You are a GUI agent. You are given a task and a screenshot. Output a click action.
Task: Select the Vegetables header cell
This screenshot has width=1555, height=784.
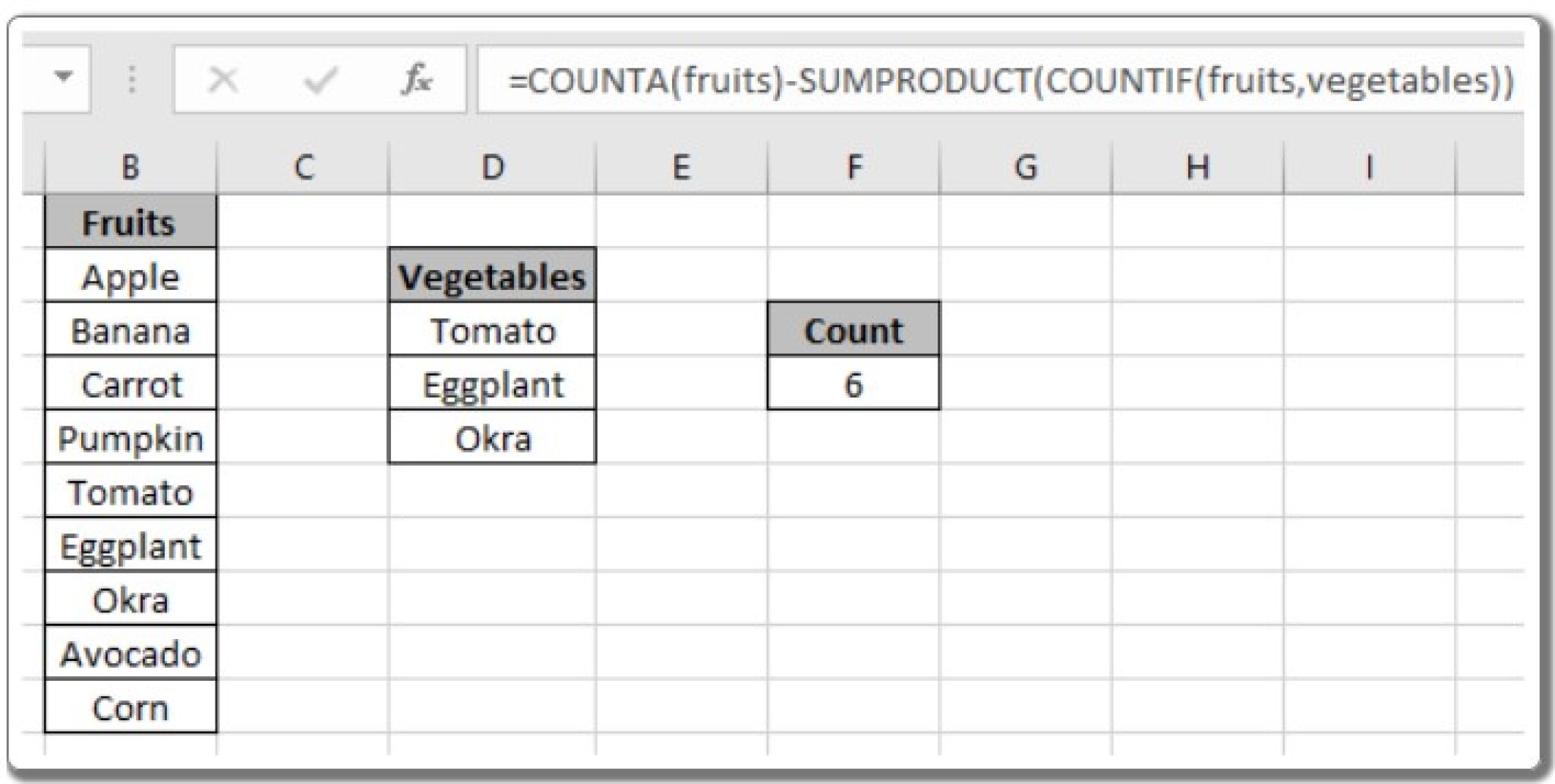click(492, 276)
